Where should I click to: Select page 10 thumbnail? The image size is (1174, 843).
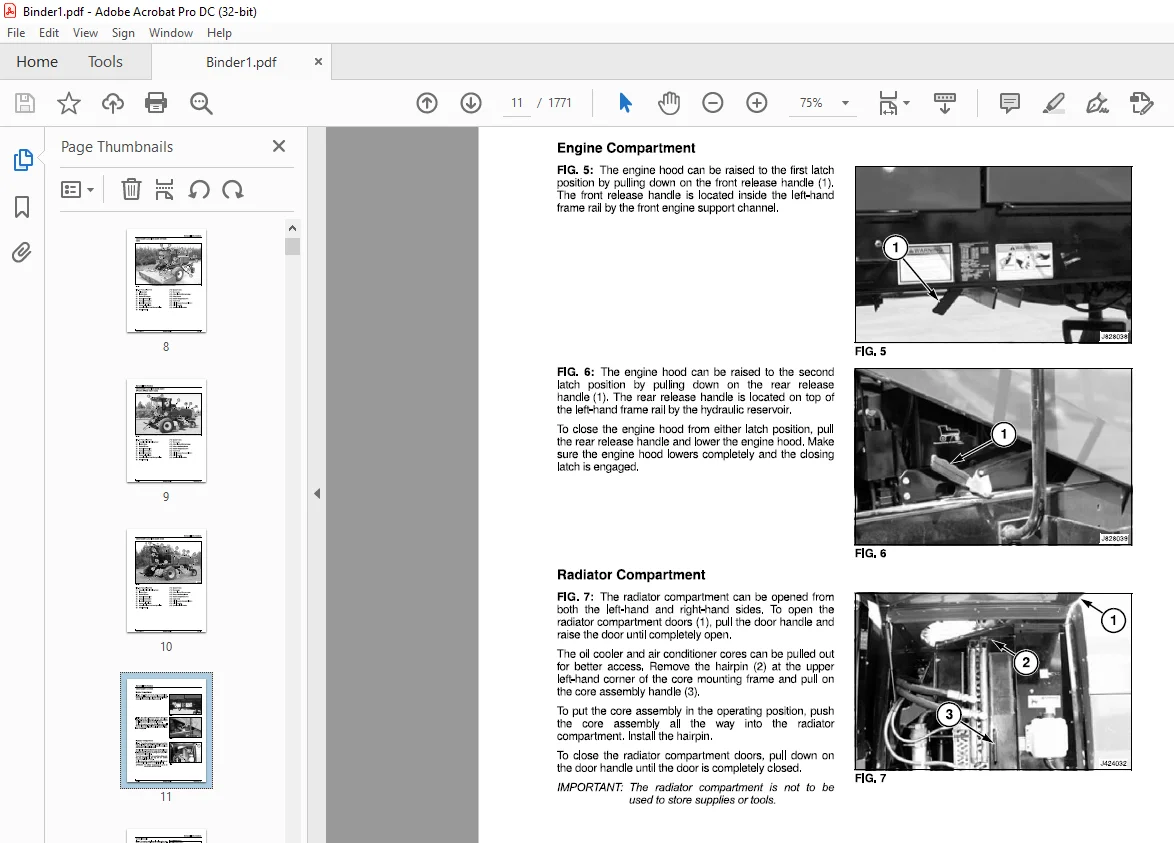pyautogui.click(x=166, y=581)
